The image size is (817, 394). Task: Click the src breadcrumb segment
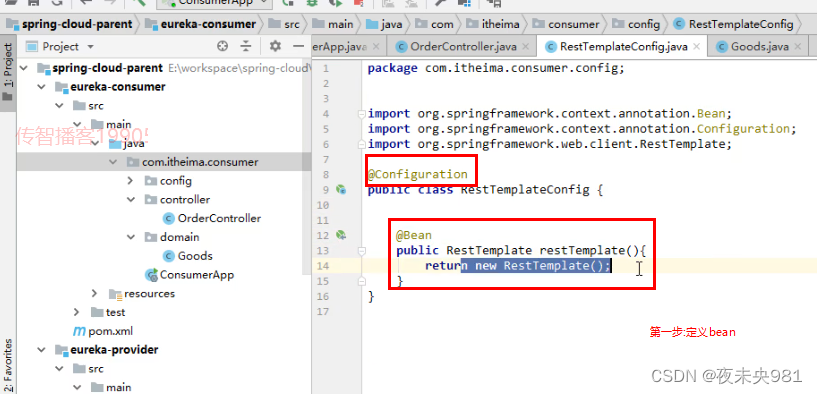coord(284,24)
